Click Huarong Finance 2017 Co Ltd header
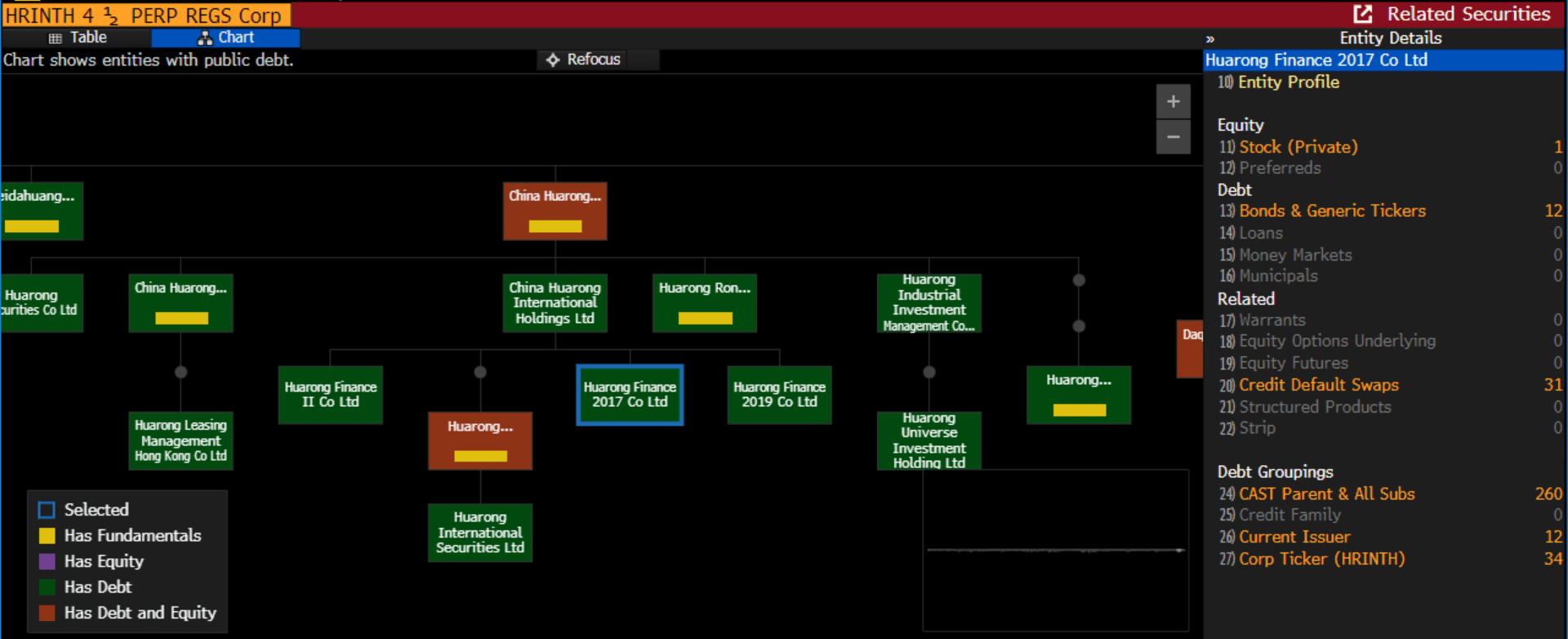1568x639 pixels. point(1384,60)
